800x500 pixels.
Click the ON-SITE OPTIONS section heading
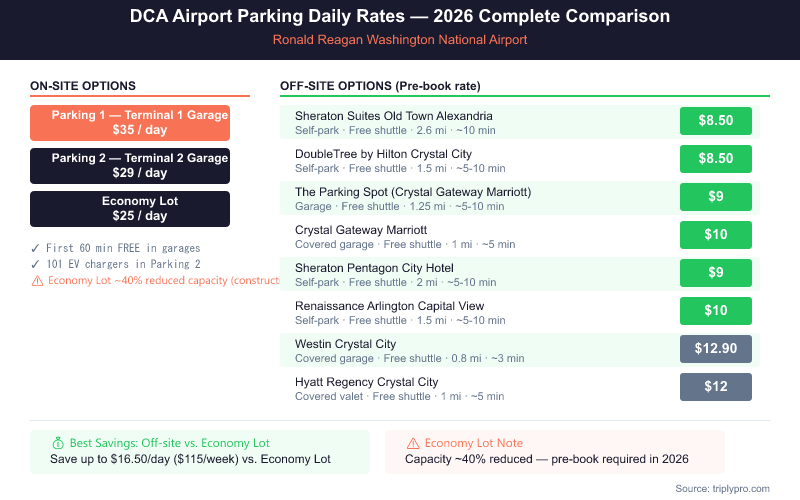coord(83,86)
